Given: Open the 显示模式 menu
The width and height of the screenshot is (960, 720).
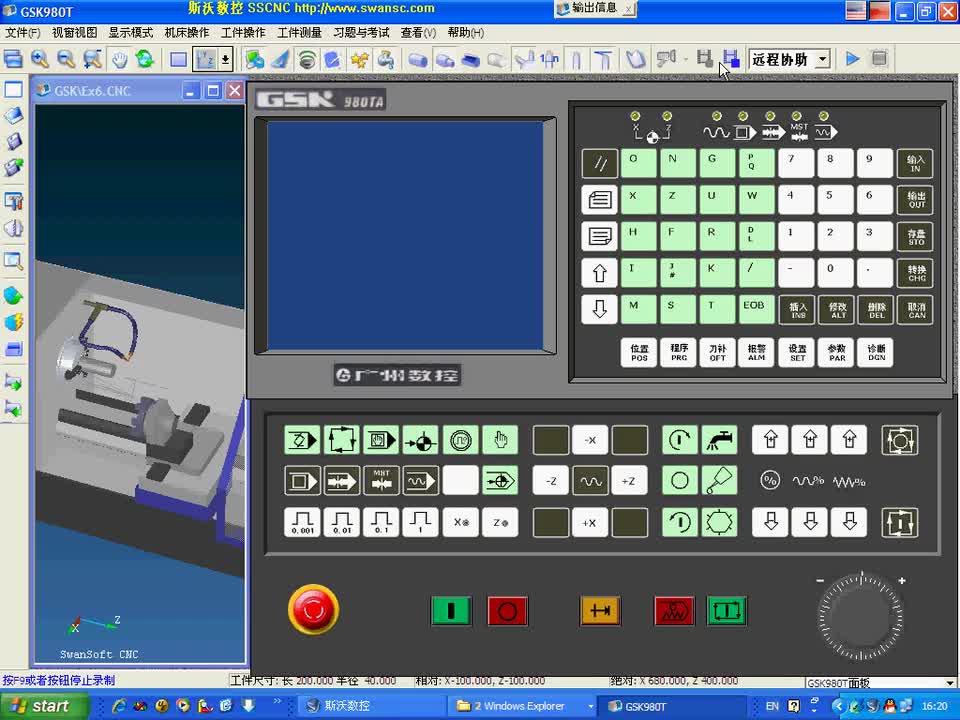Looking at the screenshot, I should (x=130, y=32).
